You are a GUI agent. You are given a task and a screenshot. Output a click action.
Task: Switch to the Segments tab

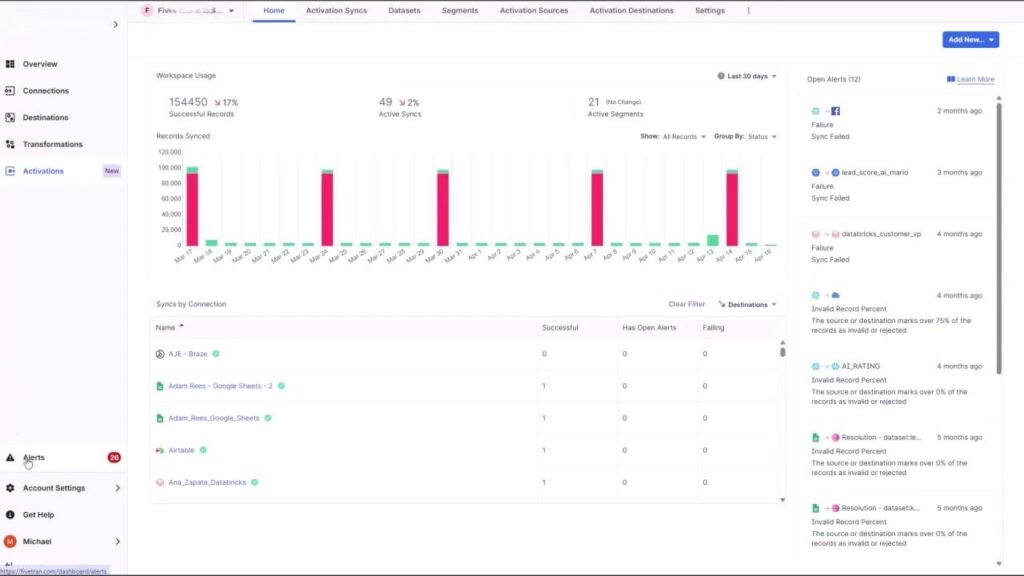[460, 10]
